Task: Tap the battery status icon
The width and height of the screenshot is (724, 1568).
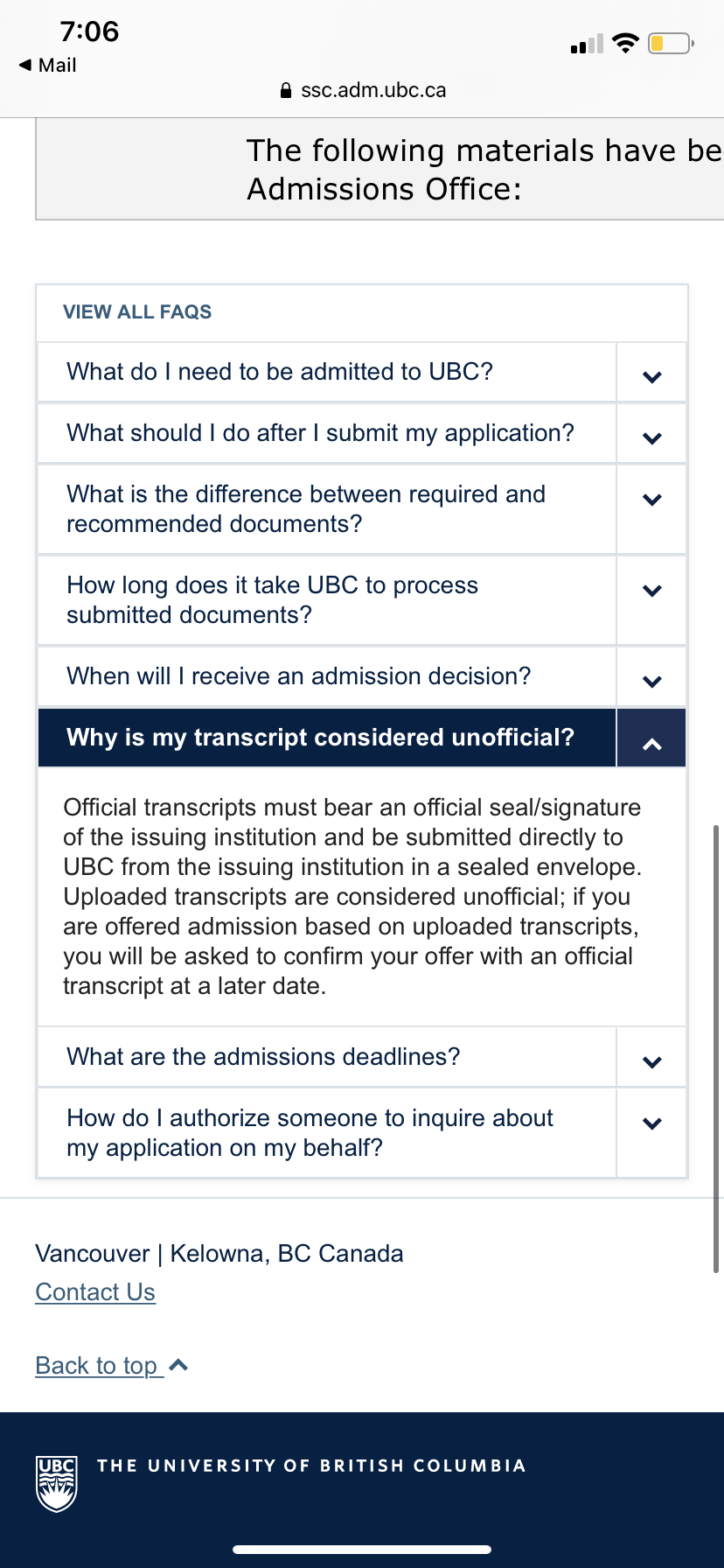Action: coord(671,43)
